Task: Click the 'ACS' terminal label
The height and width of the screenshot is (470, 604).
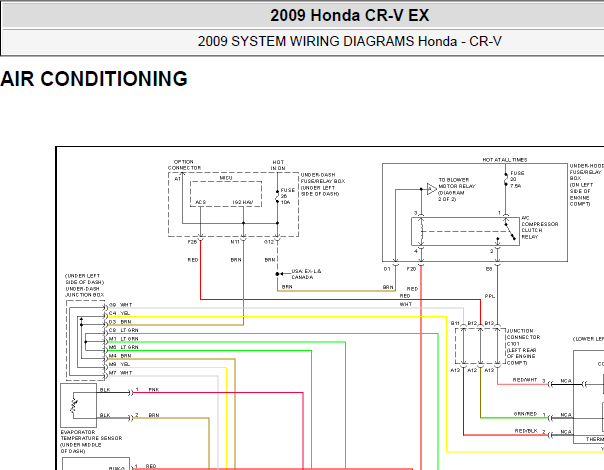Action: [x=201, y=202]
